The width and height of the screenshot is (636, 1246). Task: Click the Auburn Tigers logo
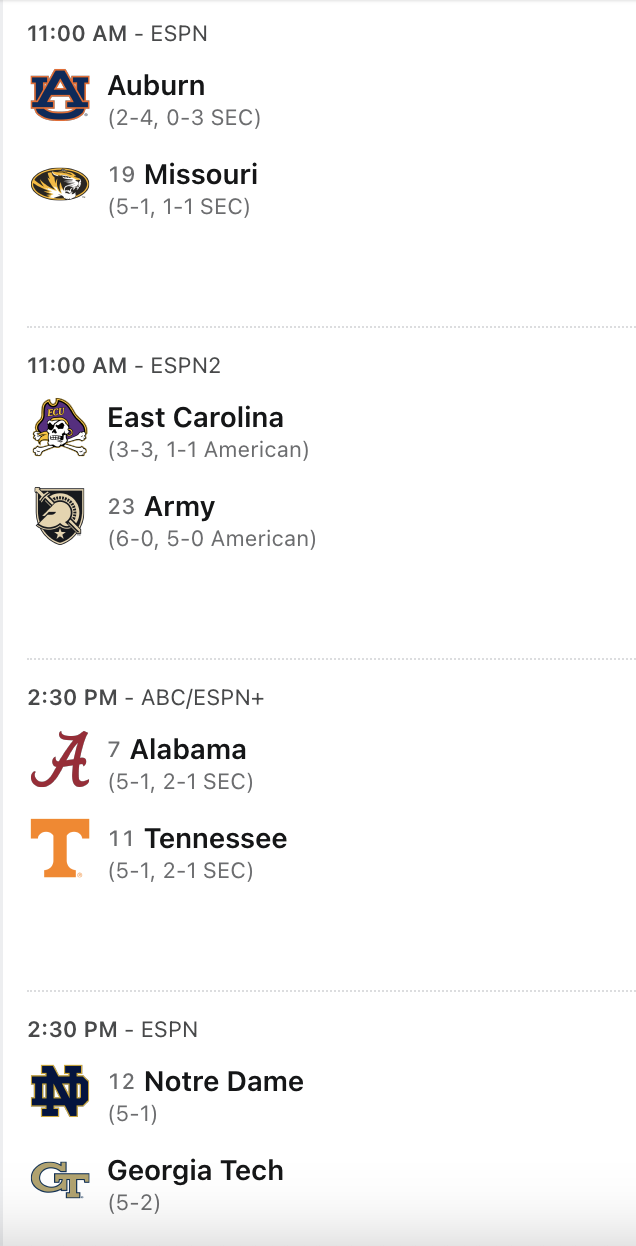click(x=59, y=96)
